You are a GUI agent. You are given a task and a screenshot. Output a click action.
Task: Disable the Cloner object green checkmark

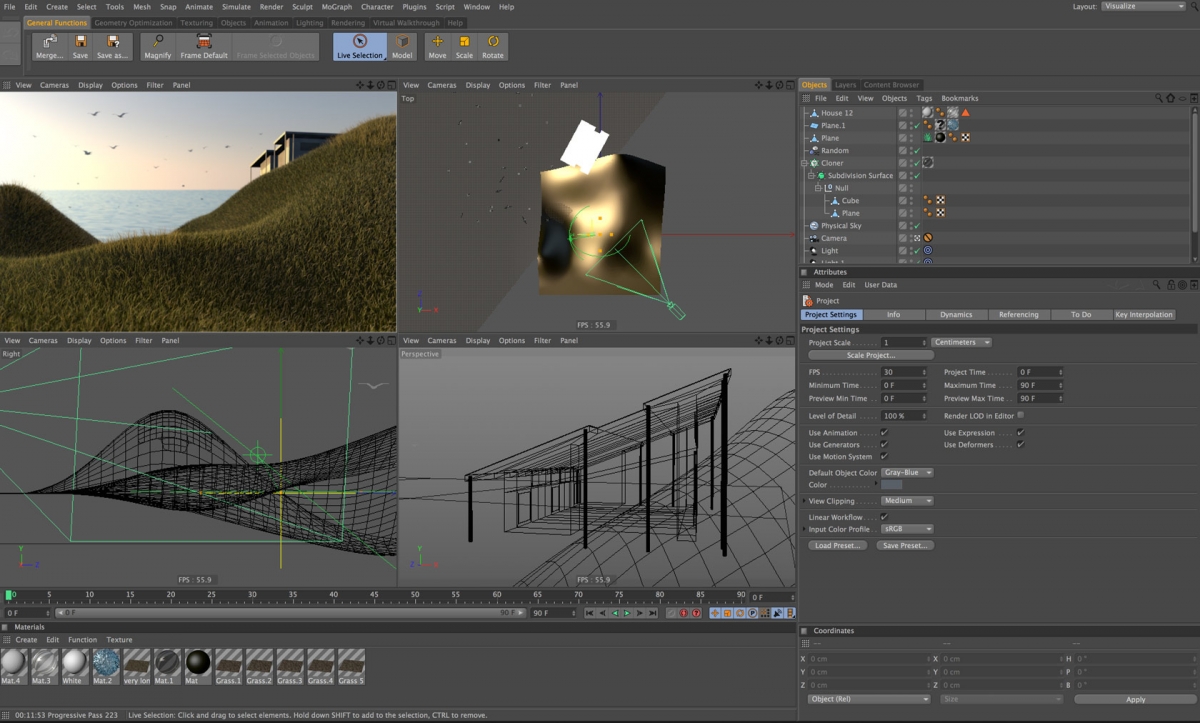[917, 163]
